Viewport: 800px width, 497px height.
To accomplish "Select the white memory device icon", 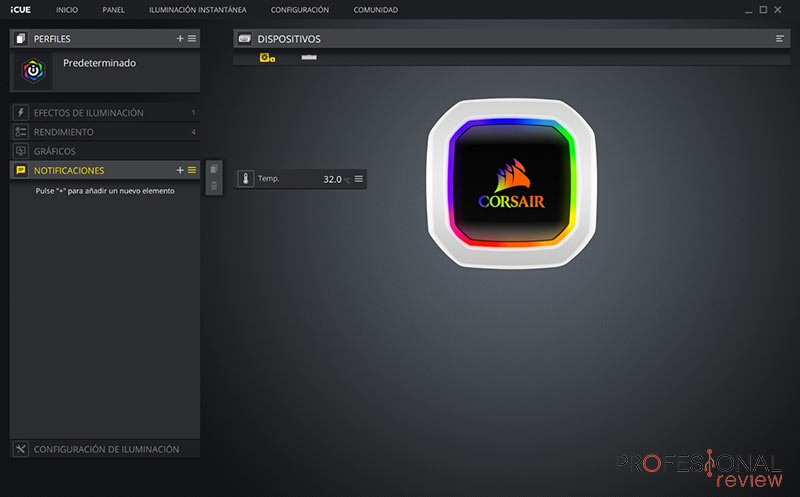I will tap(309, 57).
